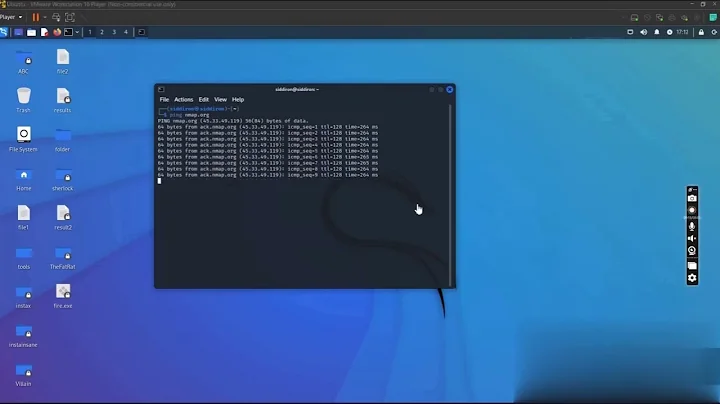
Task: Select the tools folder on the desktop
Action: tap(23, 258)
